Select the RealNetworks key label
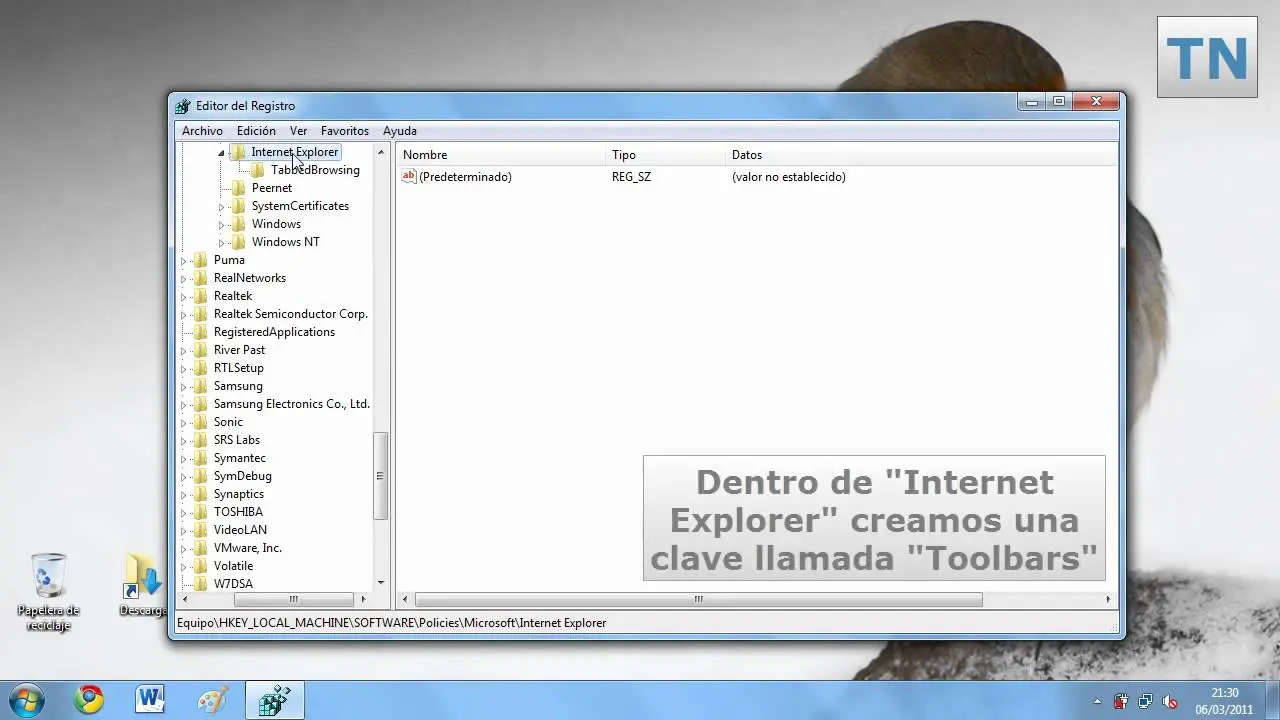 pos(250,278)
